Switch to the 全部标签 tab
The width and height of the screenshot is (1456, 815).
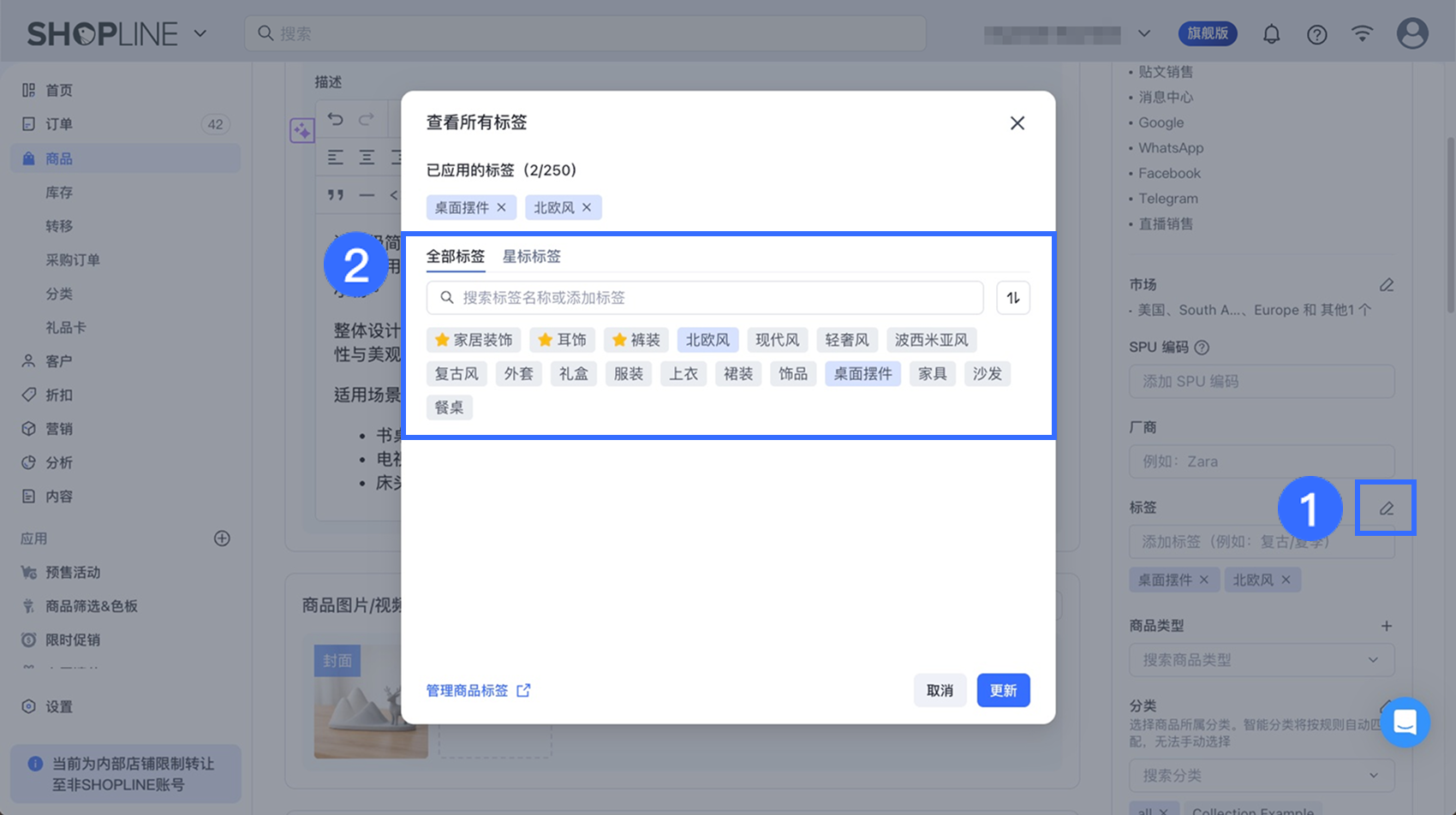click(456, 257)
